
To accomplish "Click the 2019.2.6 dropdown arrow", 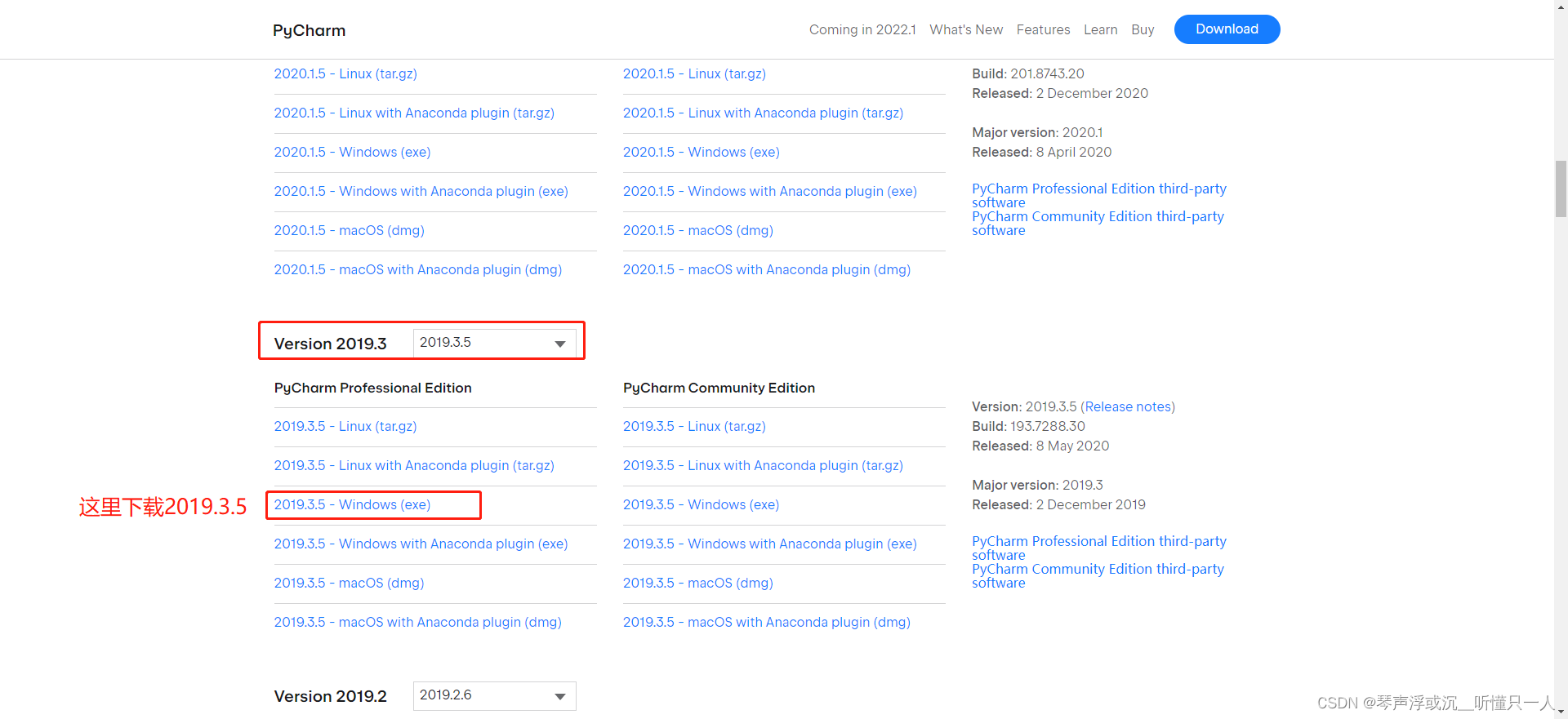I will [x=560, y=696].
